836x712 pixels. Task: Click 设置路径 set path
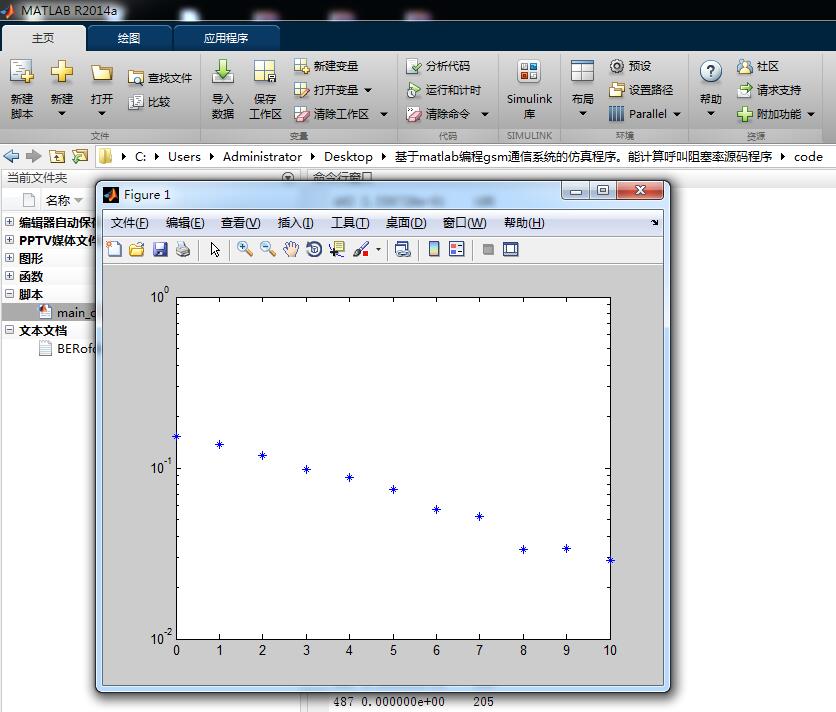[641, 90]
